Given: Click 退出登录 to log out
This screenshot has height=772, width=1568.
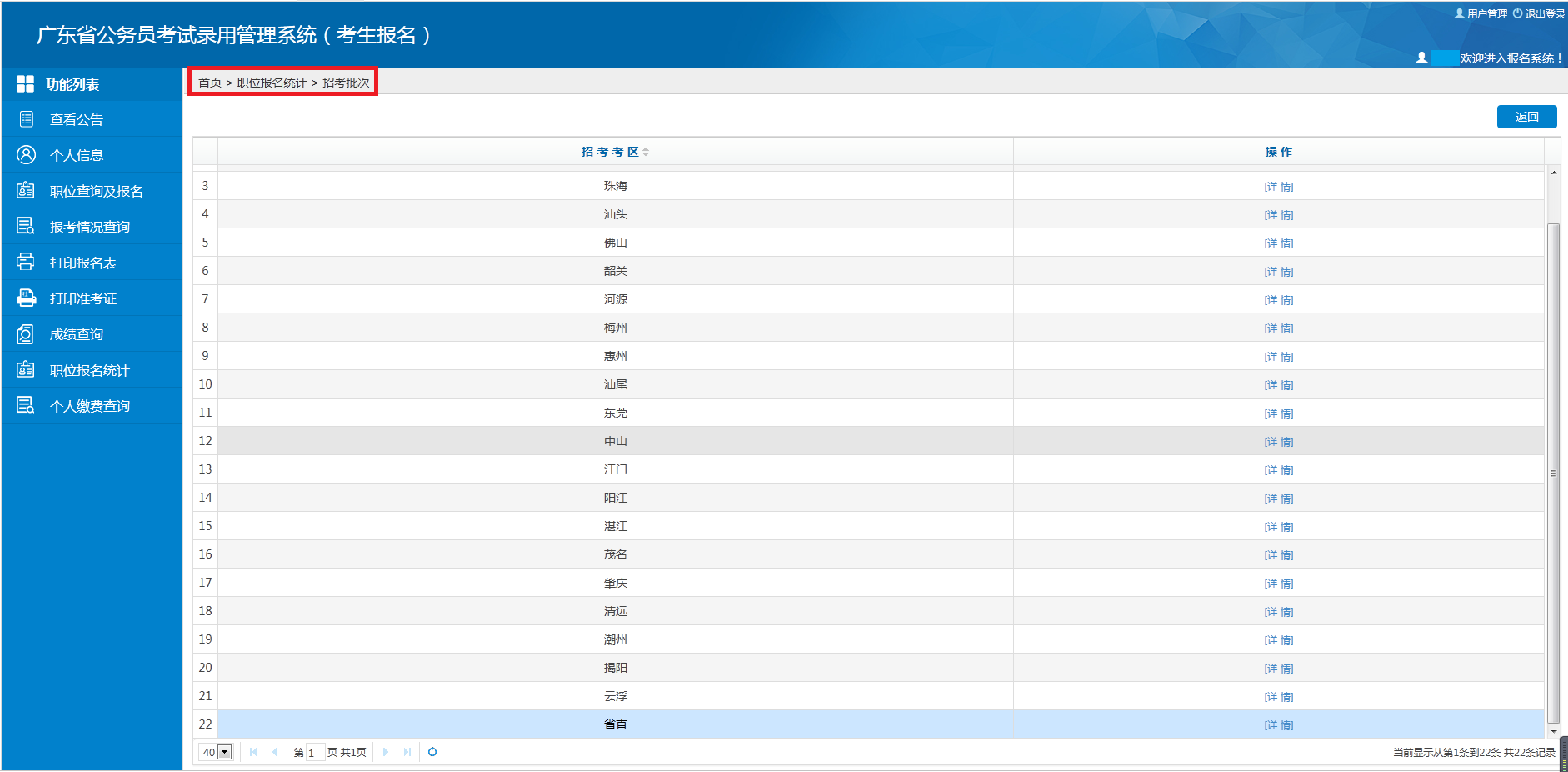Looking at the screenshot, I should 1539,13.
